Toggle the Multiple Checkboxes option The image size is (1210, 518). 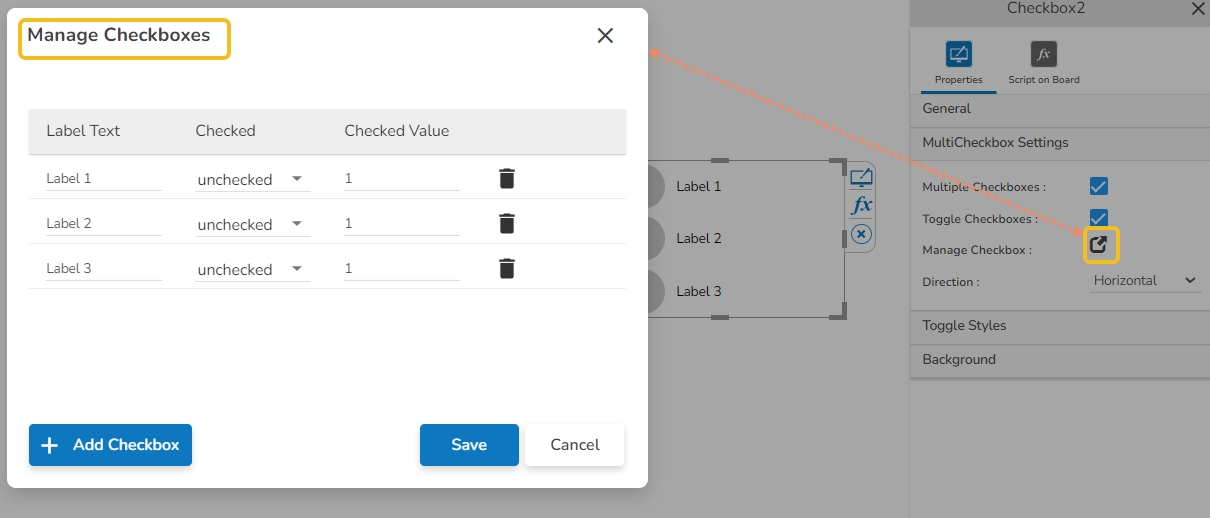[1099, 186]
